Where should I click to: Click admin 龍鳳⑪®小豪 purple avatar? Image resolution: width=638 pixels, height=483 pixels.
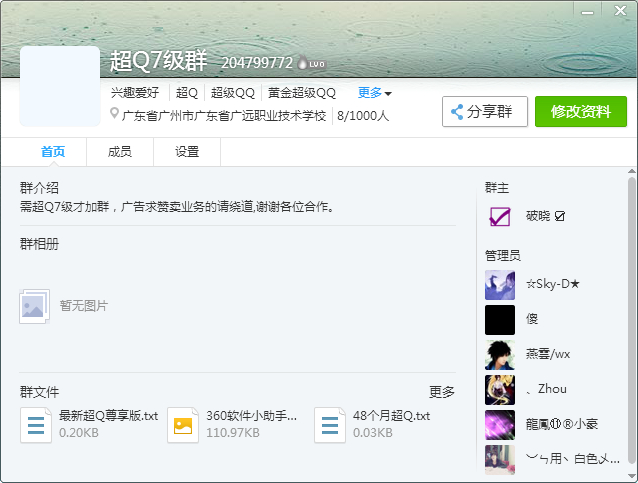pyautogui.click(x=500, y=425)
